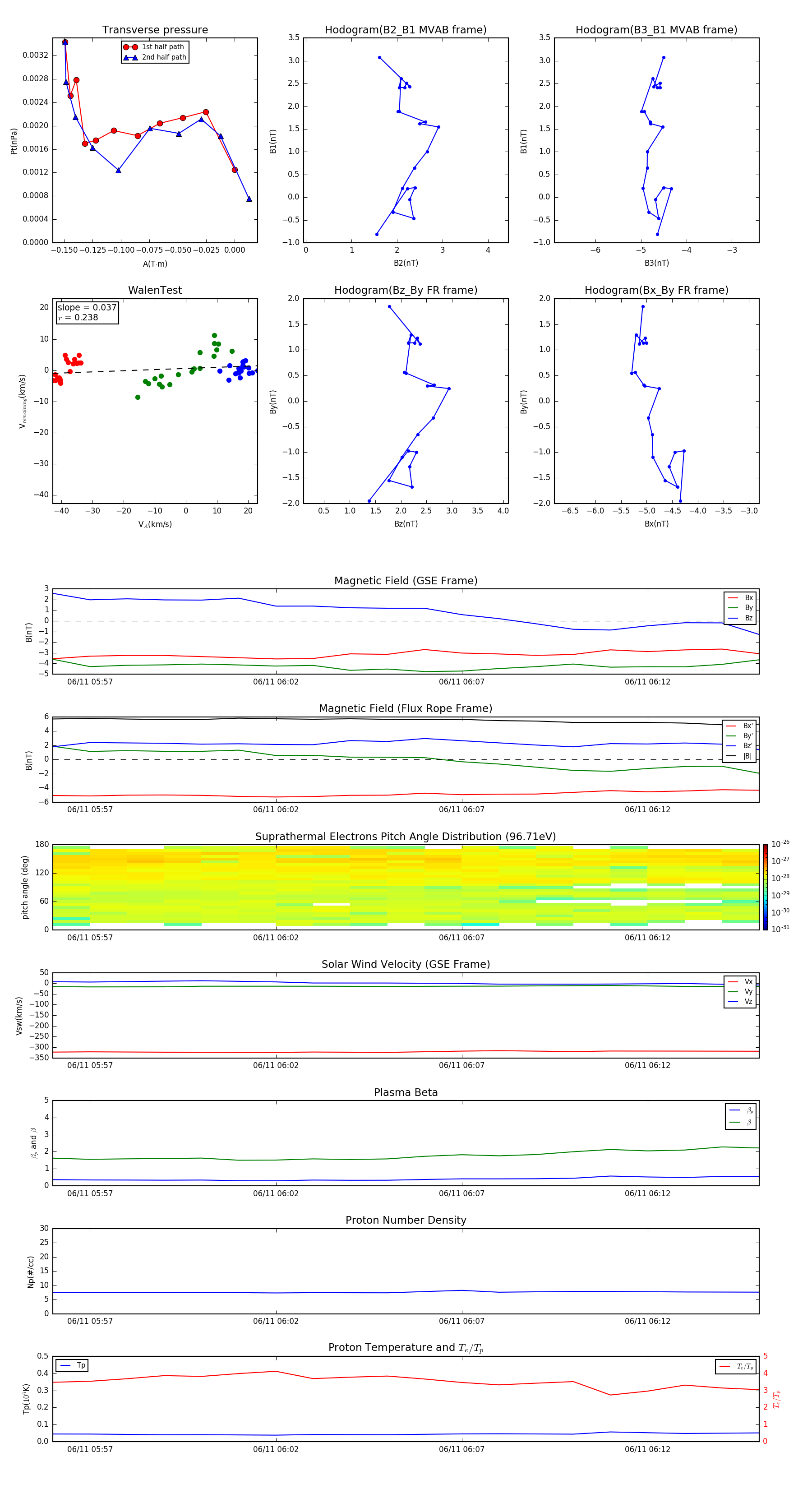
Task: Click "06/11 05:57" under GSE magnetic field plot
Action: pyautogui.click(x=90, y=682)
